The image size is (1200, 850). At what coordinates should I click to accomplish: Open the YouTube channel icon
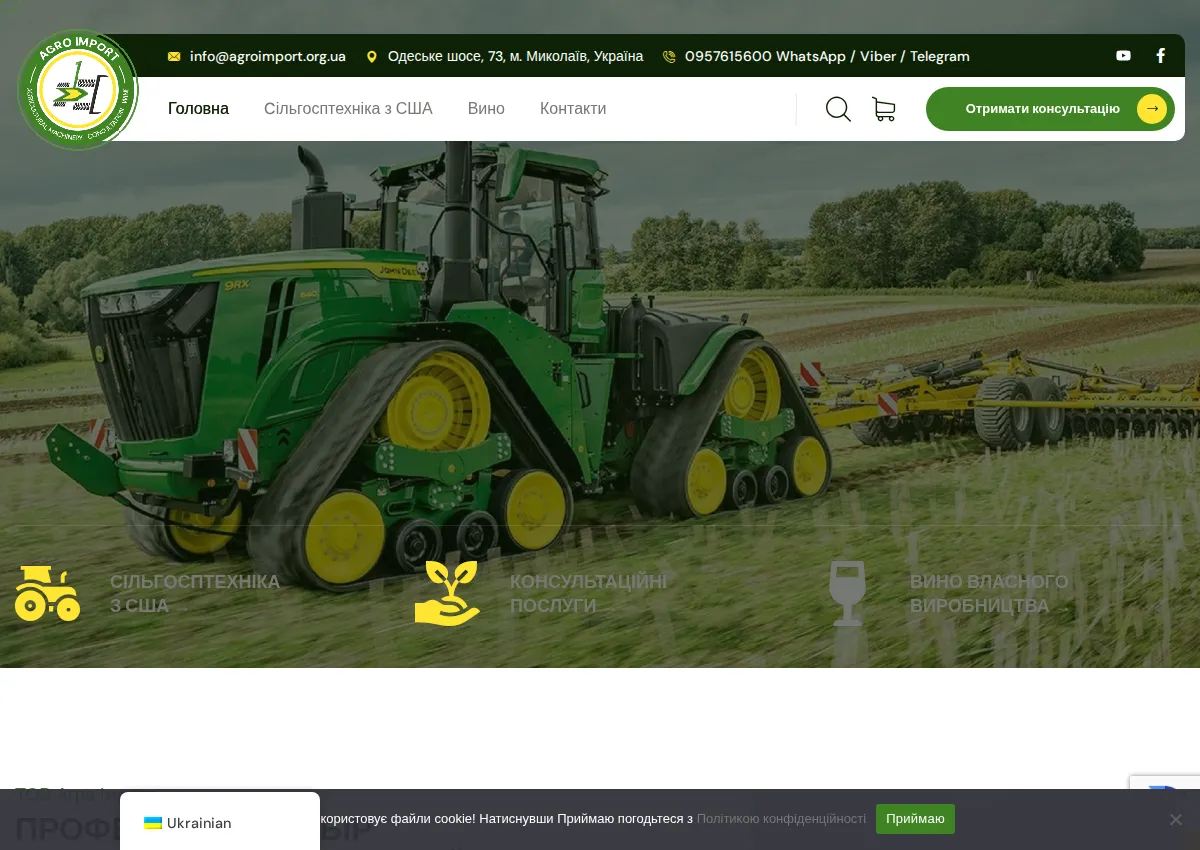[1123, 56]
